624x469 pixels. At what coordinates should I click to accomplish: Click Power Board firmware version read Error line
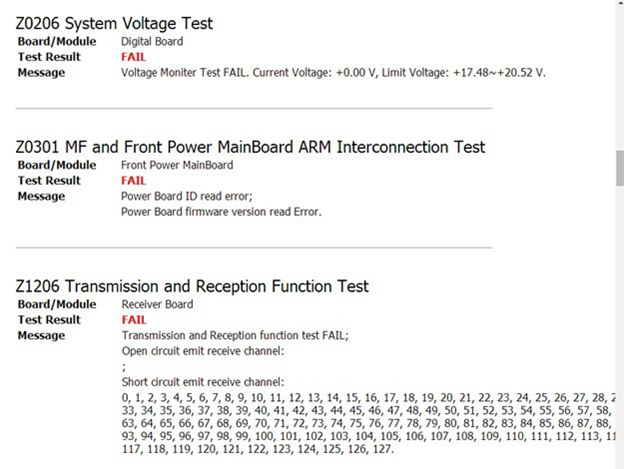pos(221,212)
